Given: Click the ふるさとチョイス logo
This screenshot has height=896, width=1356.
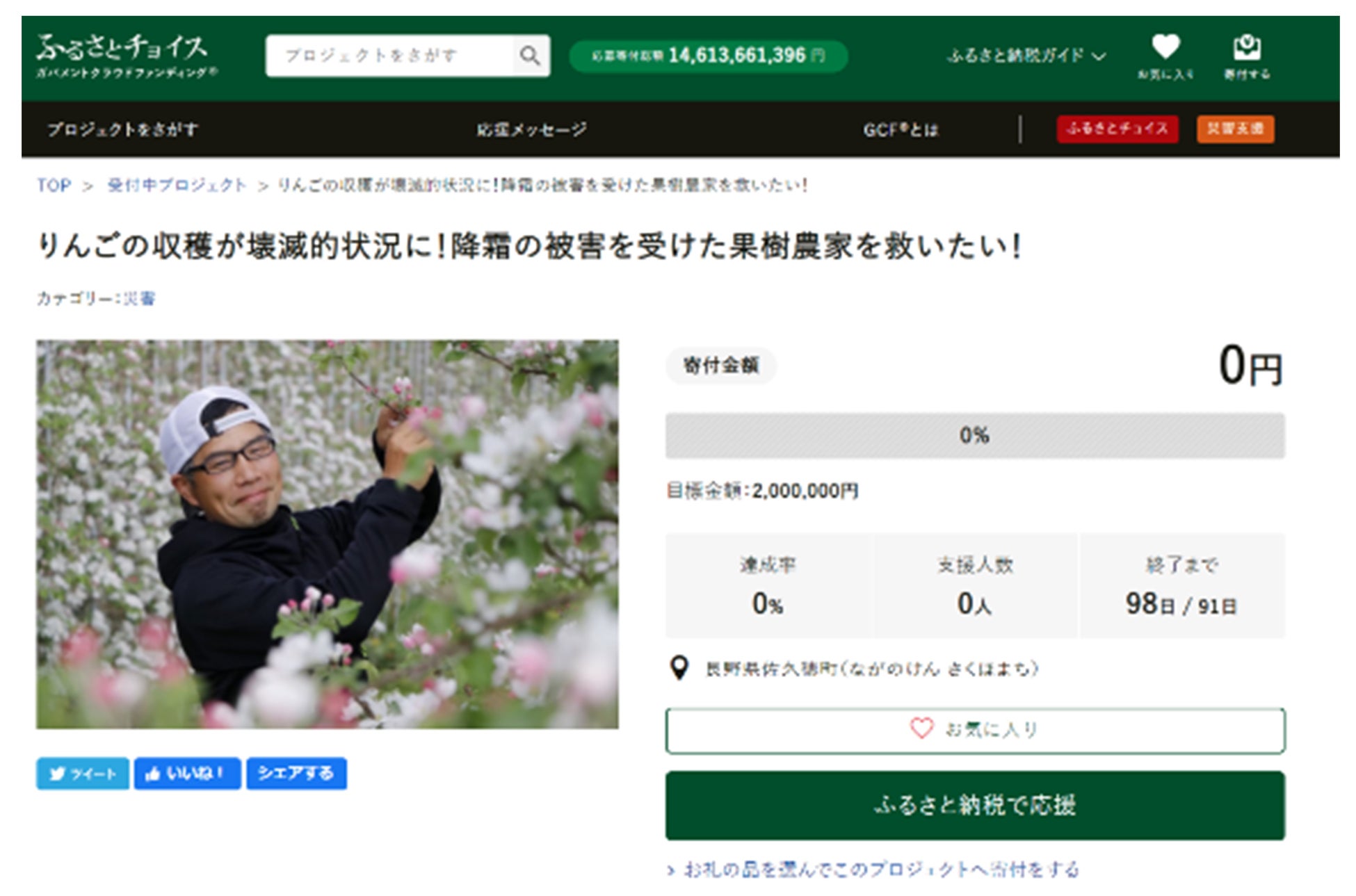Looking at the screenshot, I should pos(126,56).
